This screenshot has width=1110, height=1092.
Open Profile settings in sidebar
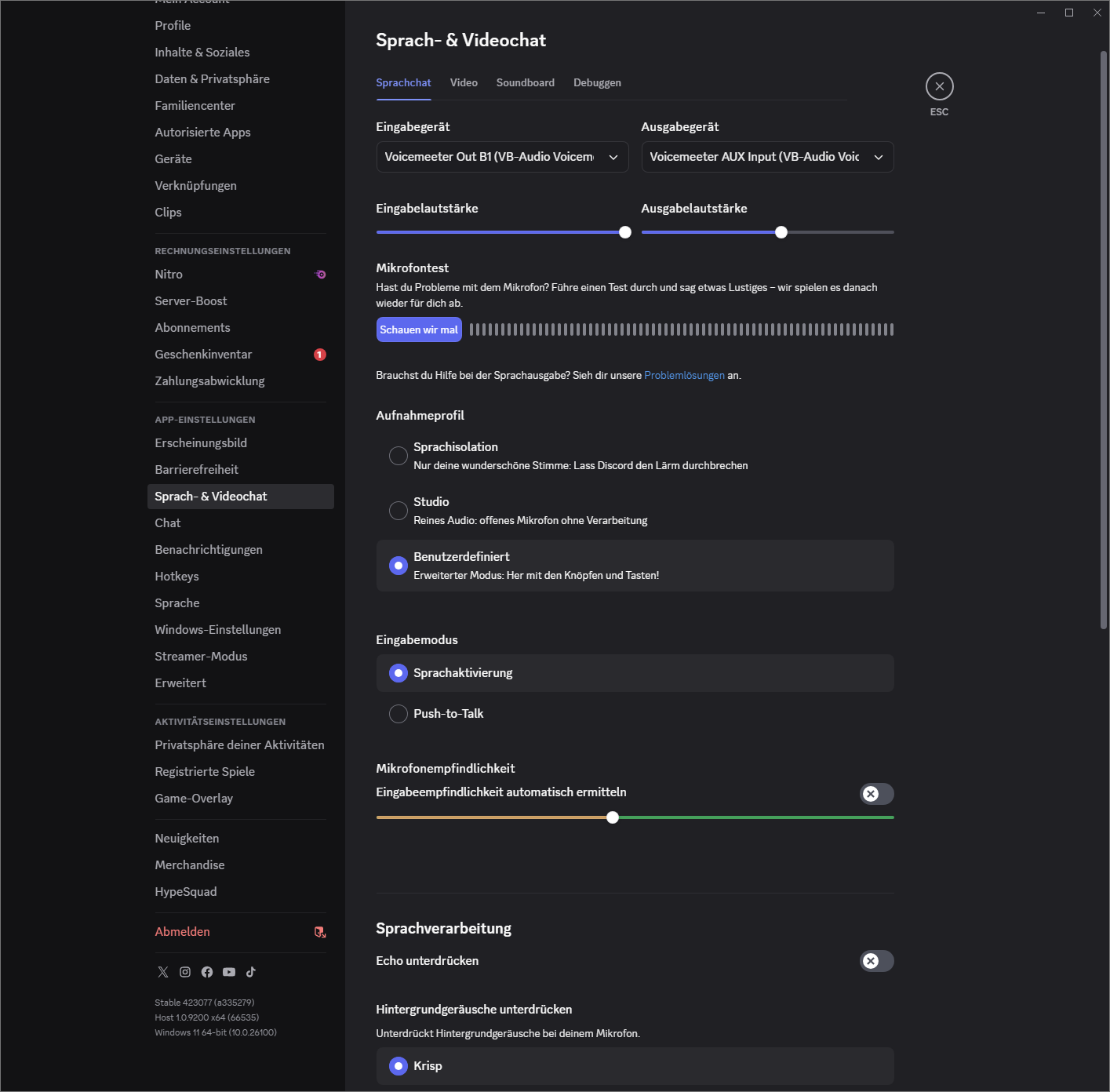pyautogui.click(x=240, y=26)
